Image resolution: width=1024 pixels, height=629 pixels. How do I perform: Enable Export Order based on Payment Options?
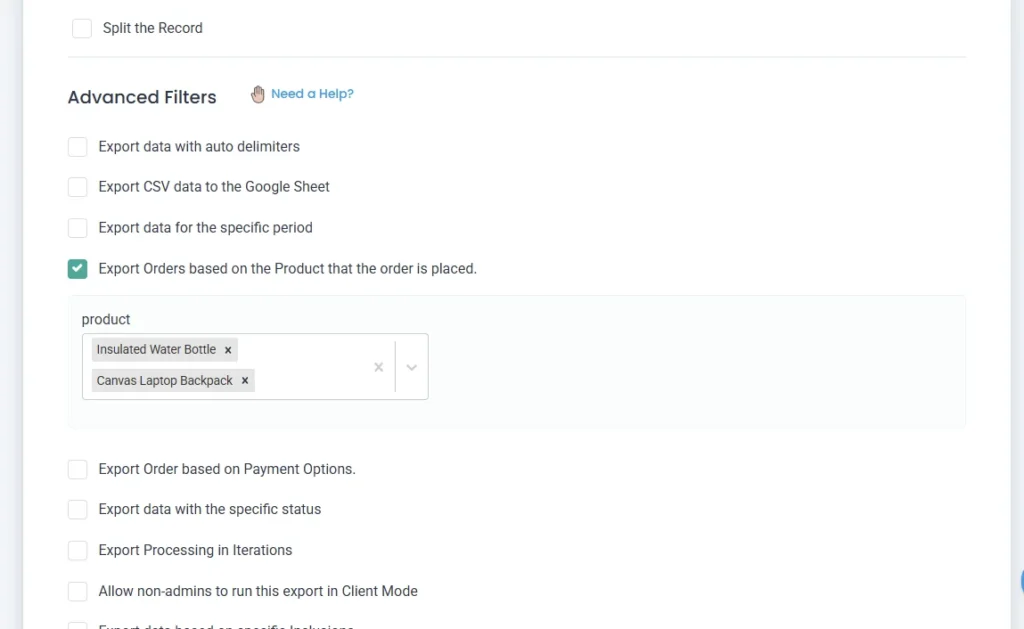point(78,469)
